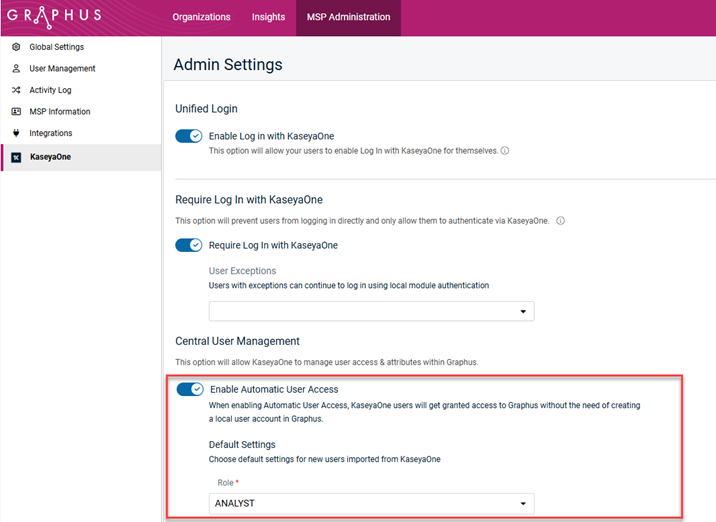
Task: Click the Default Settings label
Action: pyautogui.click(x=242, y=444)
